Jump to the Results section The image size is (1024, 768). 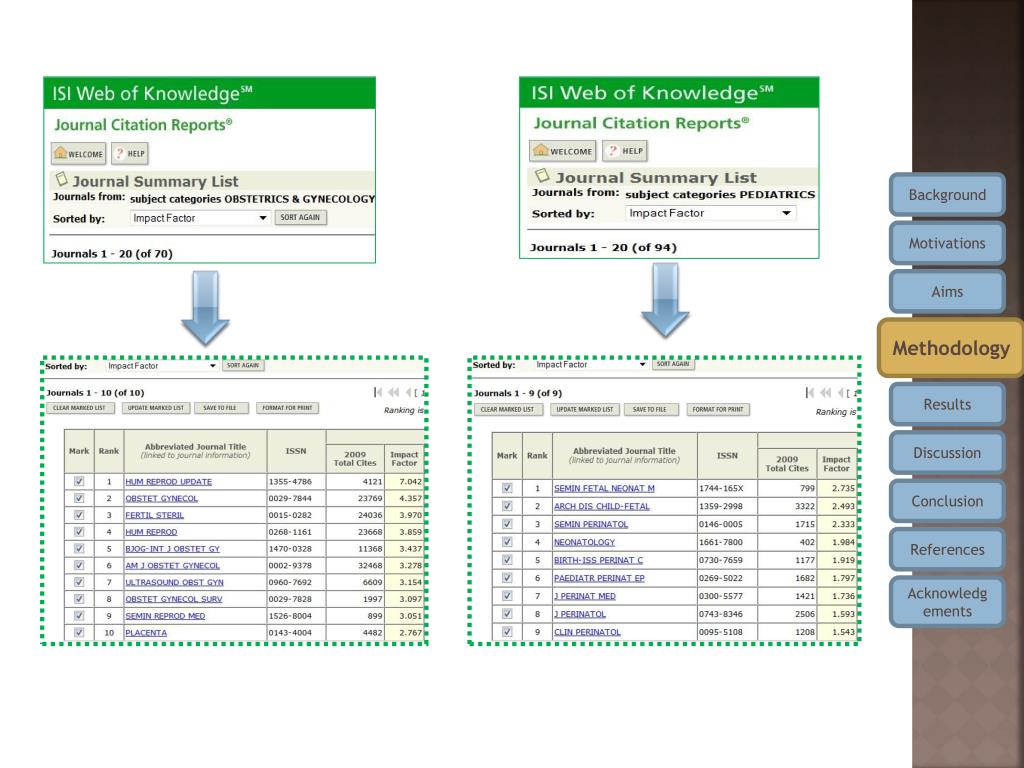(x=947, y=404)
